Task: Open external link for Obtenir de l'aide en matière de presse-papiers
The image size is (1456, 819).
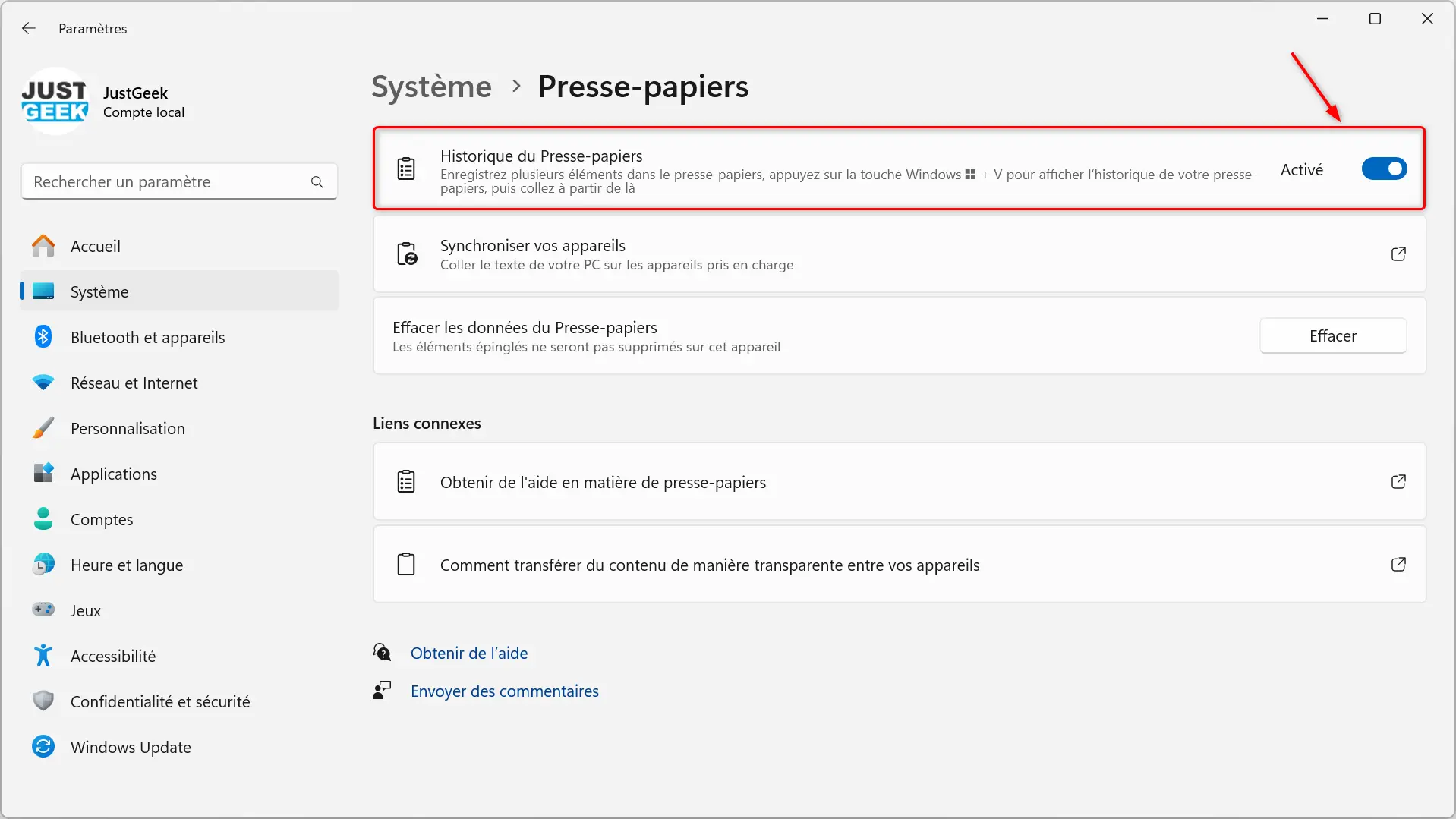Action: pos(1398,482)
